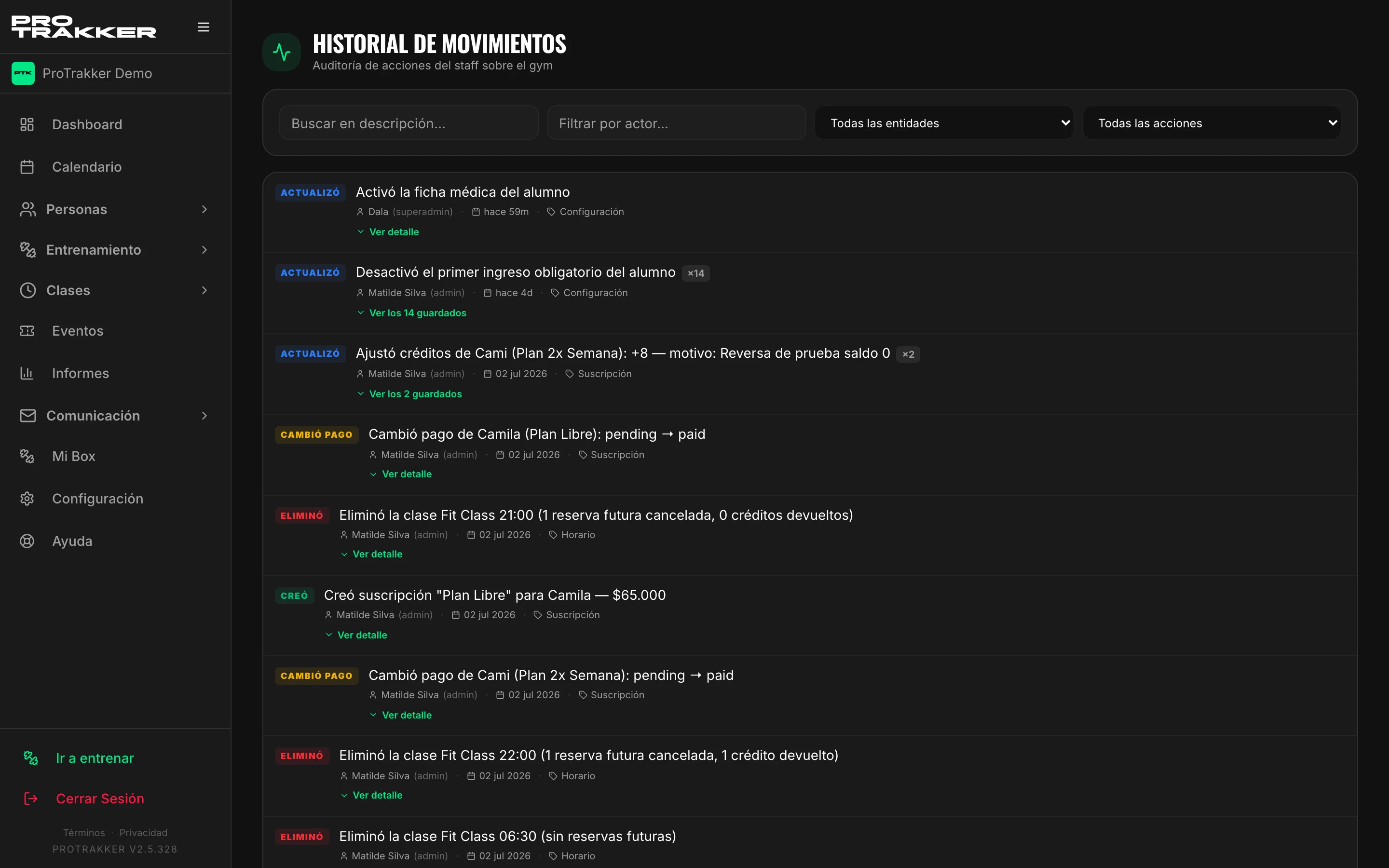Screen dimensions: 1389x868
Task: Click the ×2 badge on Ajustó créditos row
Action: [x=908, y=354]
